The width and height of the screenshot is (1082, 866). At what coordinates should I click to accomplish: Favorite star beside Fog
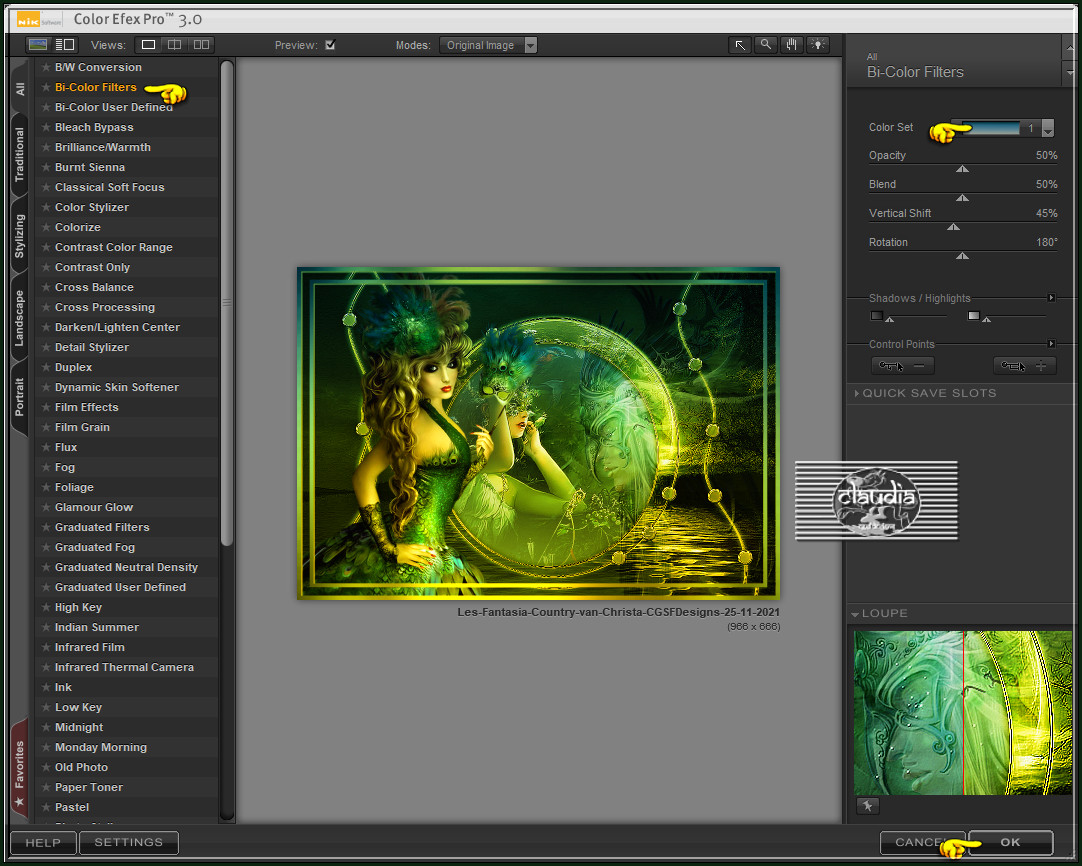(46, 467)
